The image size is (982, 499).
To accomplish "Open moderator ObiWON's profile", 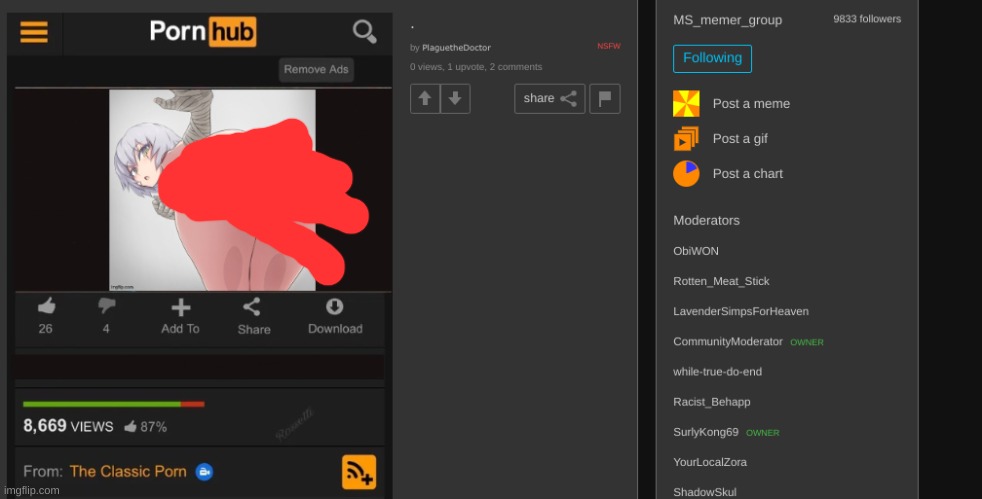I will point(696,252).
